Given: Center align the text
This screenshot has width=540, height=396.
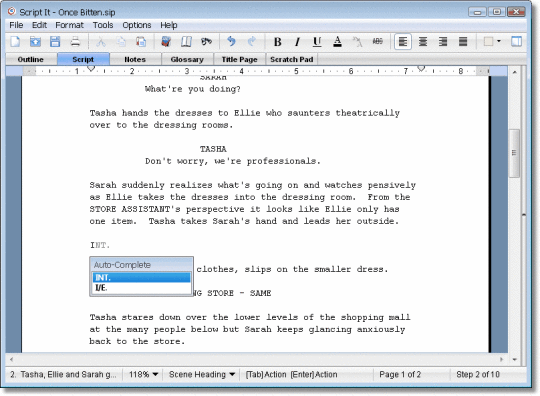Looking at the screenshot, I should [423, 42].
